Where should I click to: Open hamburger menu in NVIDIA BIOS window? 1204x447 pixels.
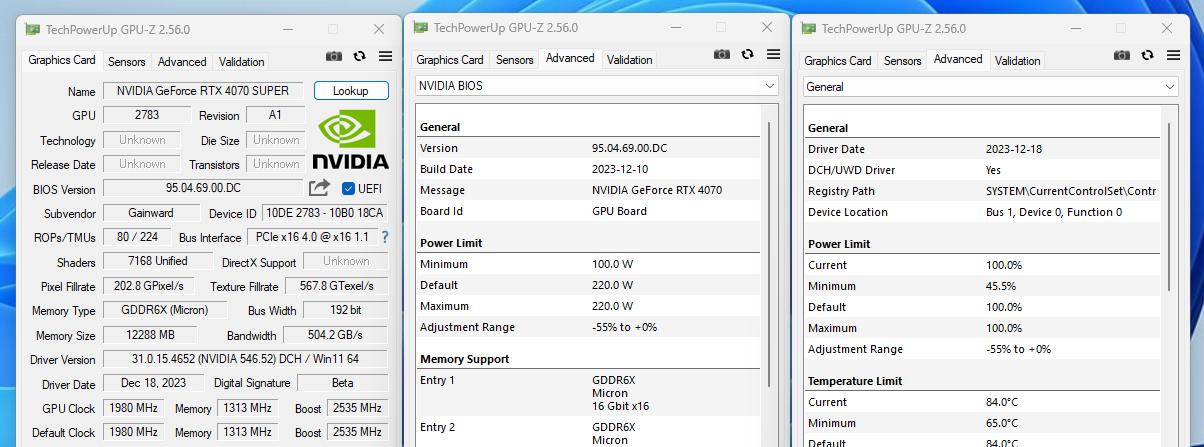click(x=773, y=55)
